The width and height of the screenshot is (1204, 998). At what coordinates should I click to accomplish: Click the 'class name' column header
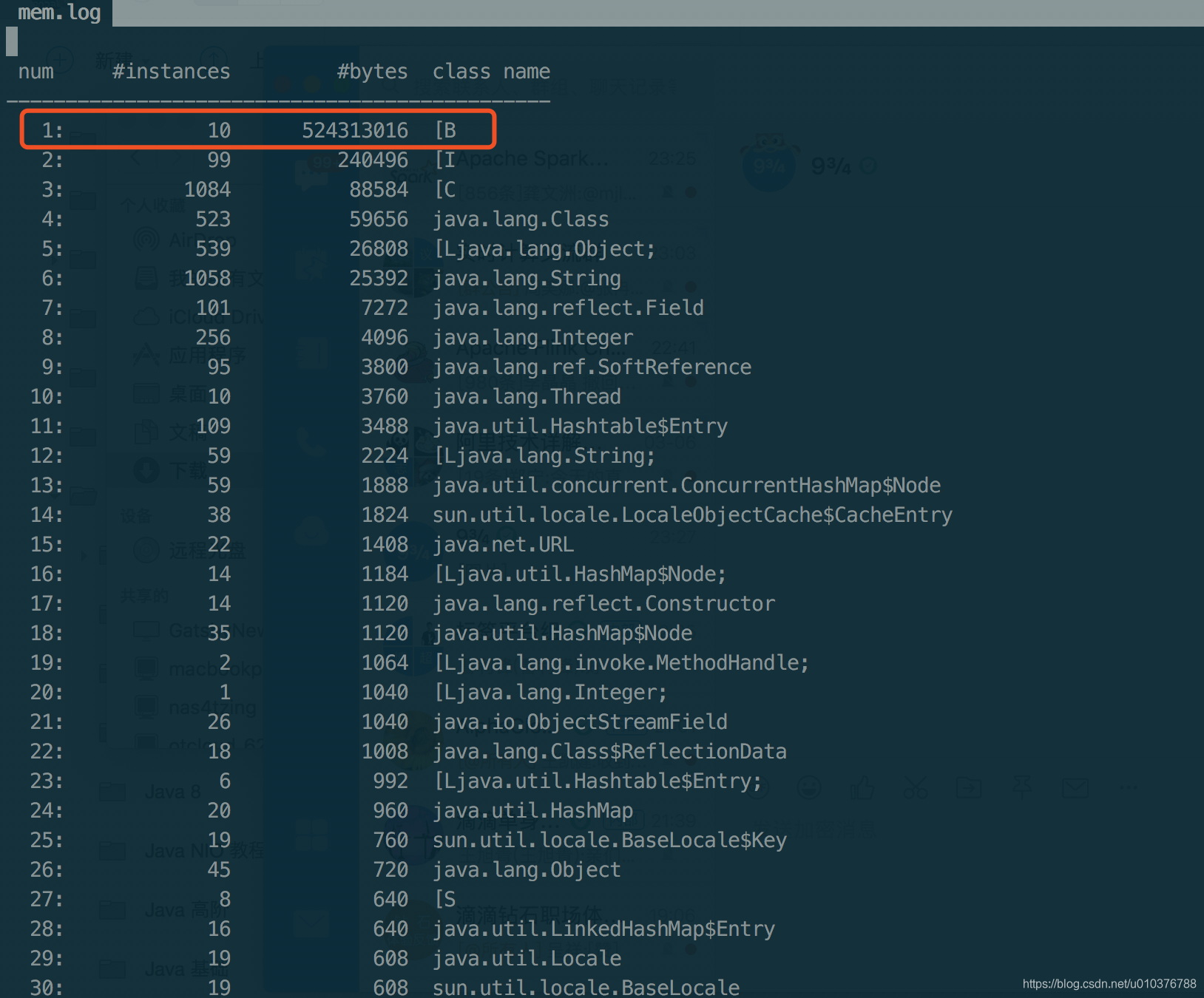coord(491,72)
